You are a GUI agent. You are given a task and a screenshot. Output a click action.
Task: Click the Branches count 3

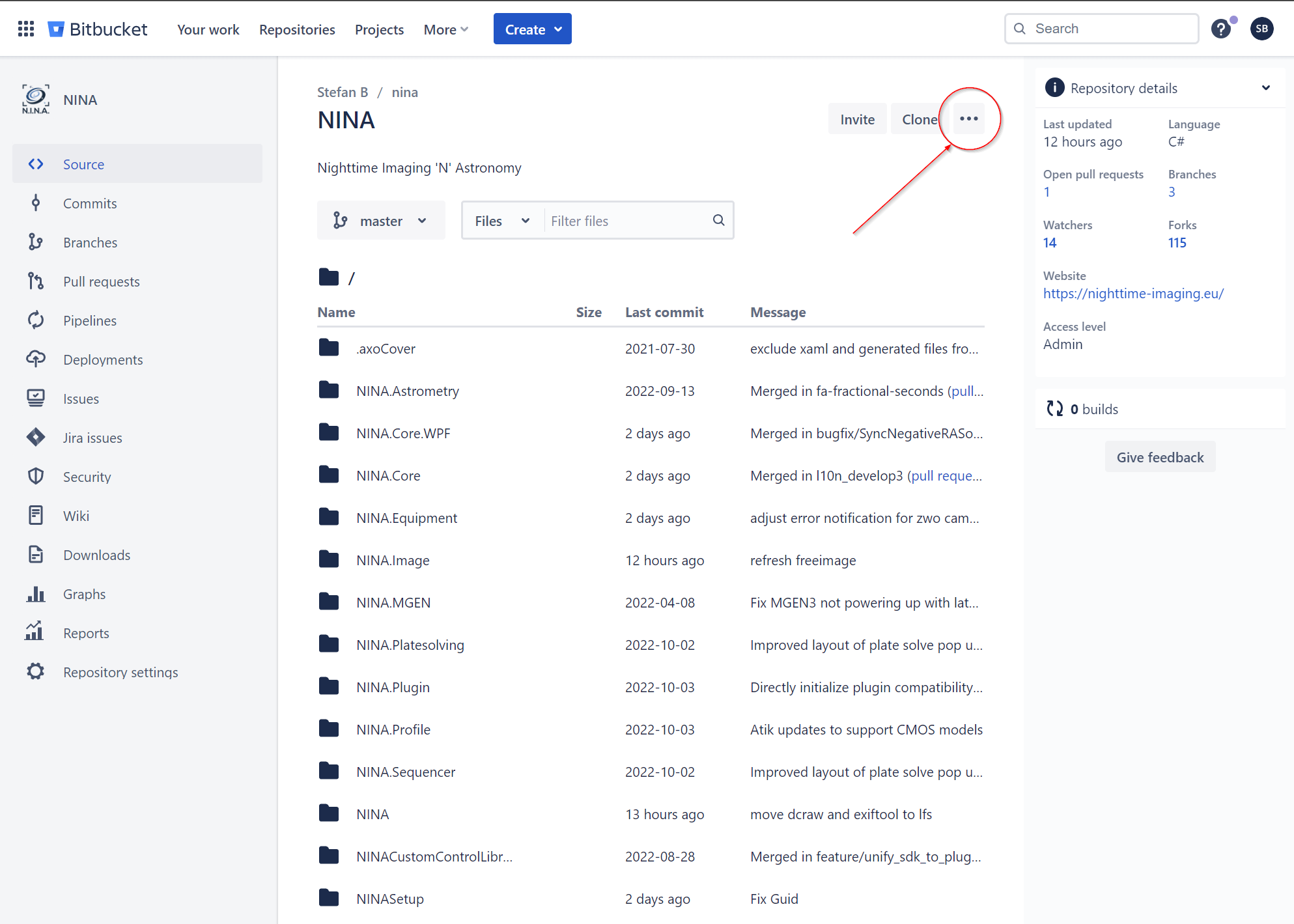tap(1172, 191)
